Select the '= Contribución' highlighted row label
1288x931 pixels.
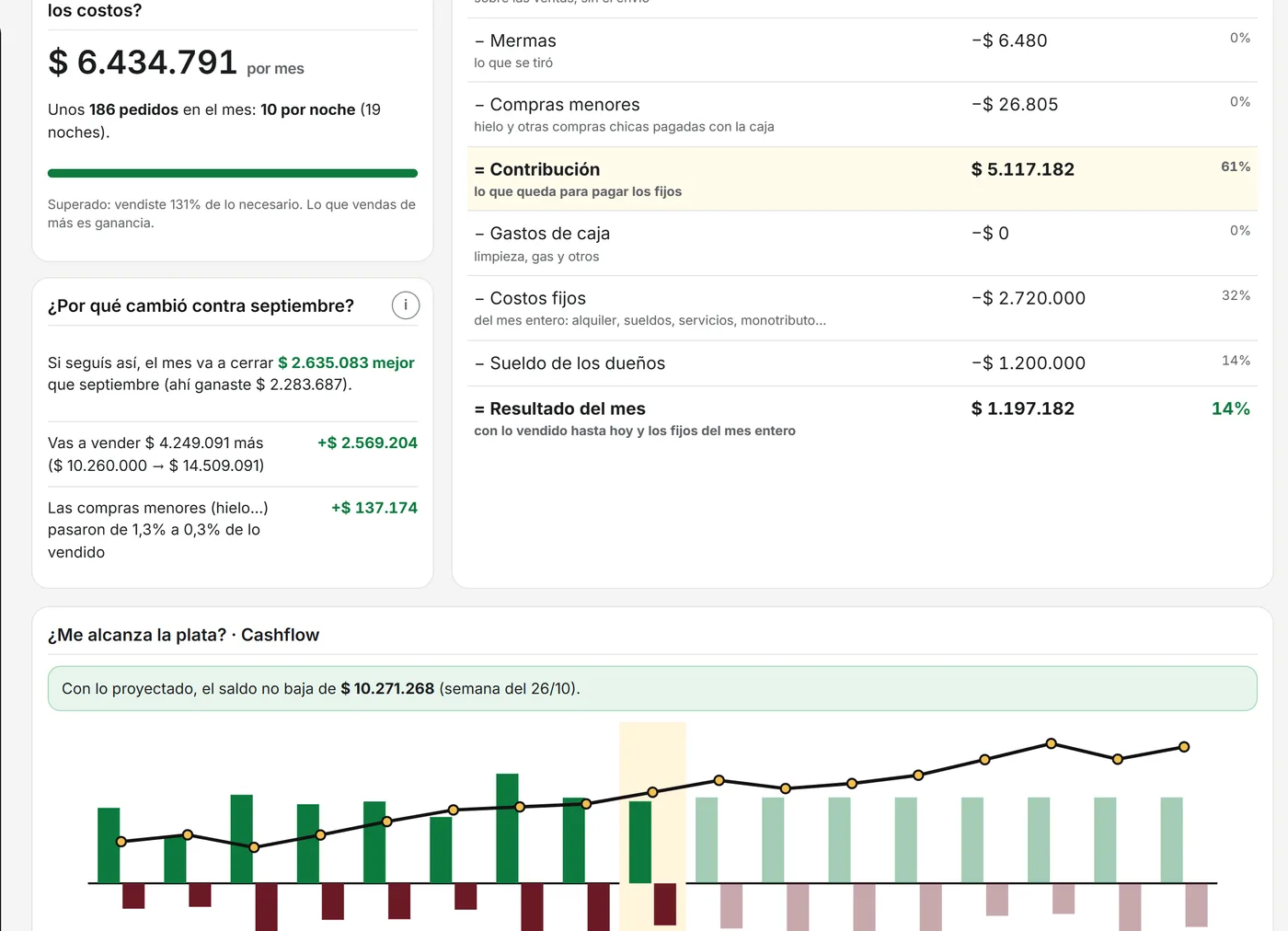[x=537, y=169]
